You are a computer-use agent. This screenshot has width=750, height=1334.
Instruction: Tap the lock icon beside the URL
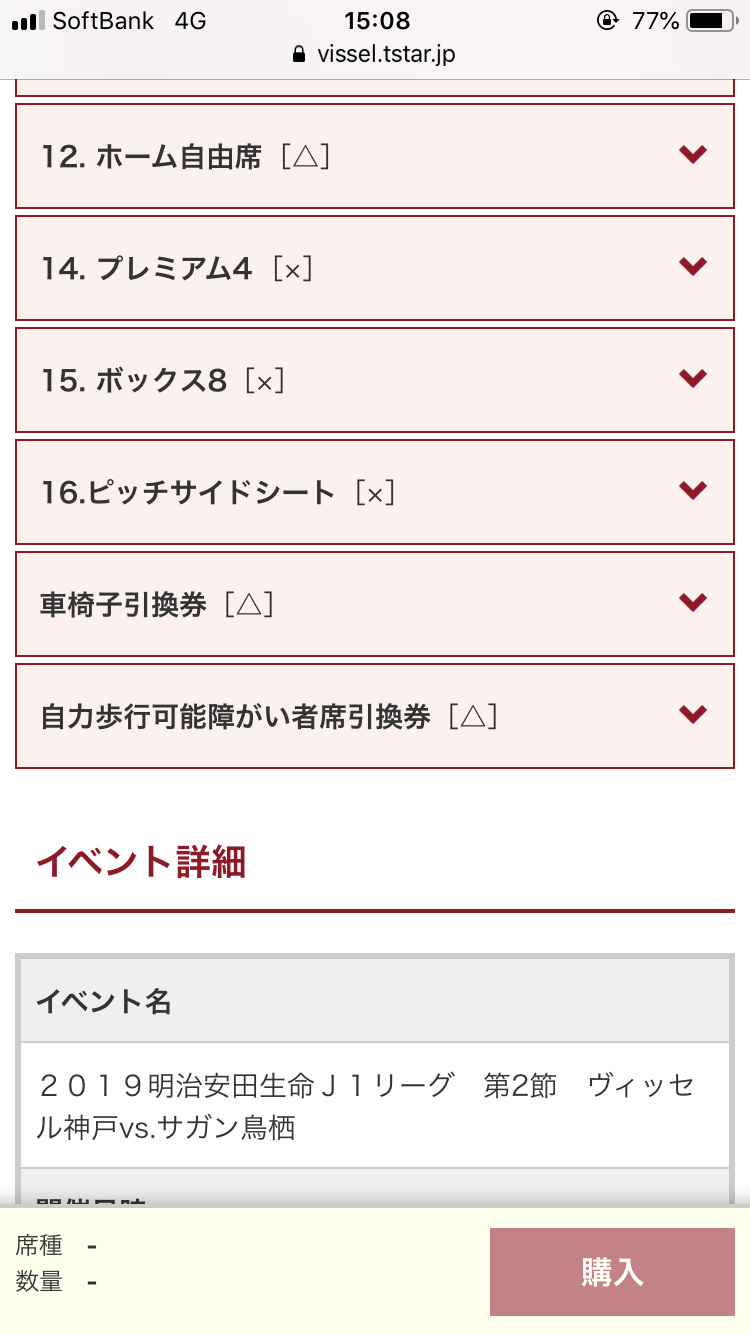(298, 55)
